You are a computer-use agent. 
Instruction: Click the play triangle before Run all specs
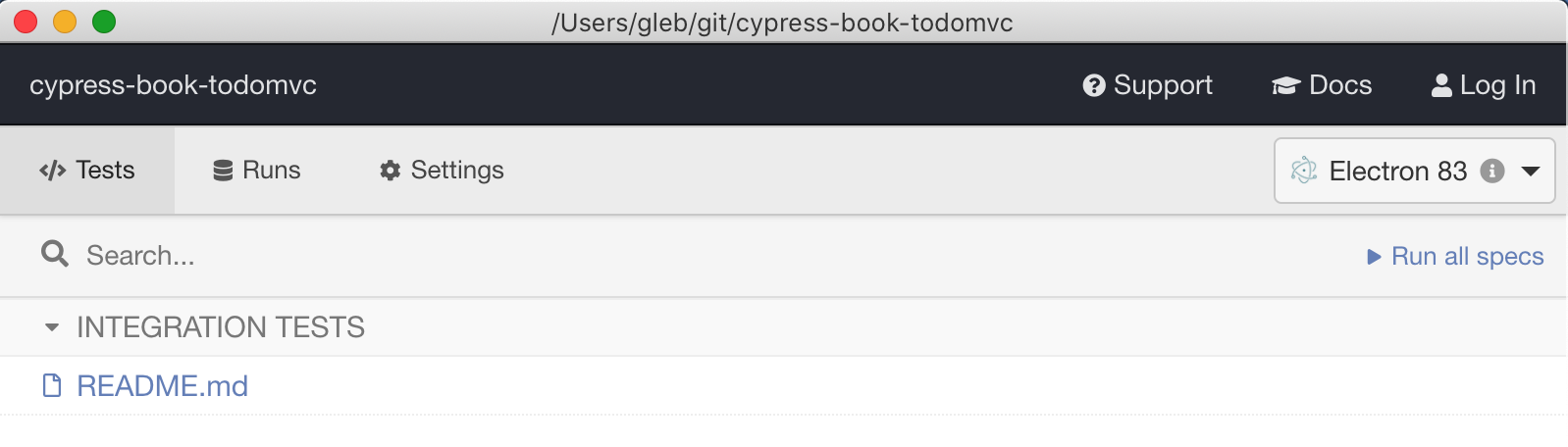pyautogui.click(x=1374, y=257)
